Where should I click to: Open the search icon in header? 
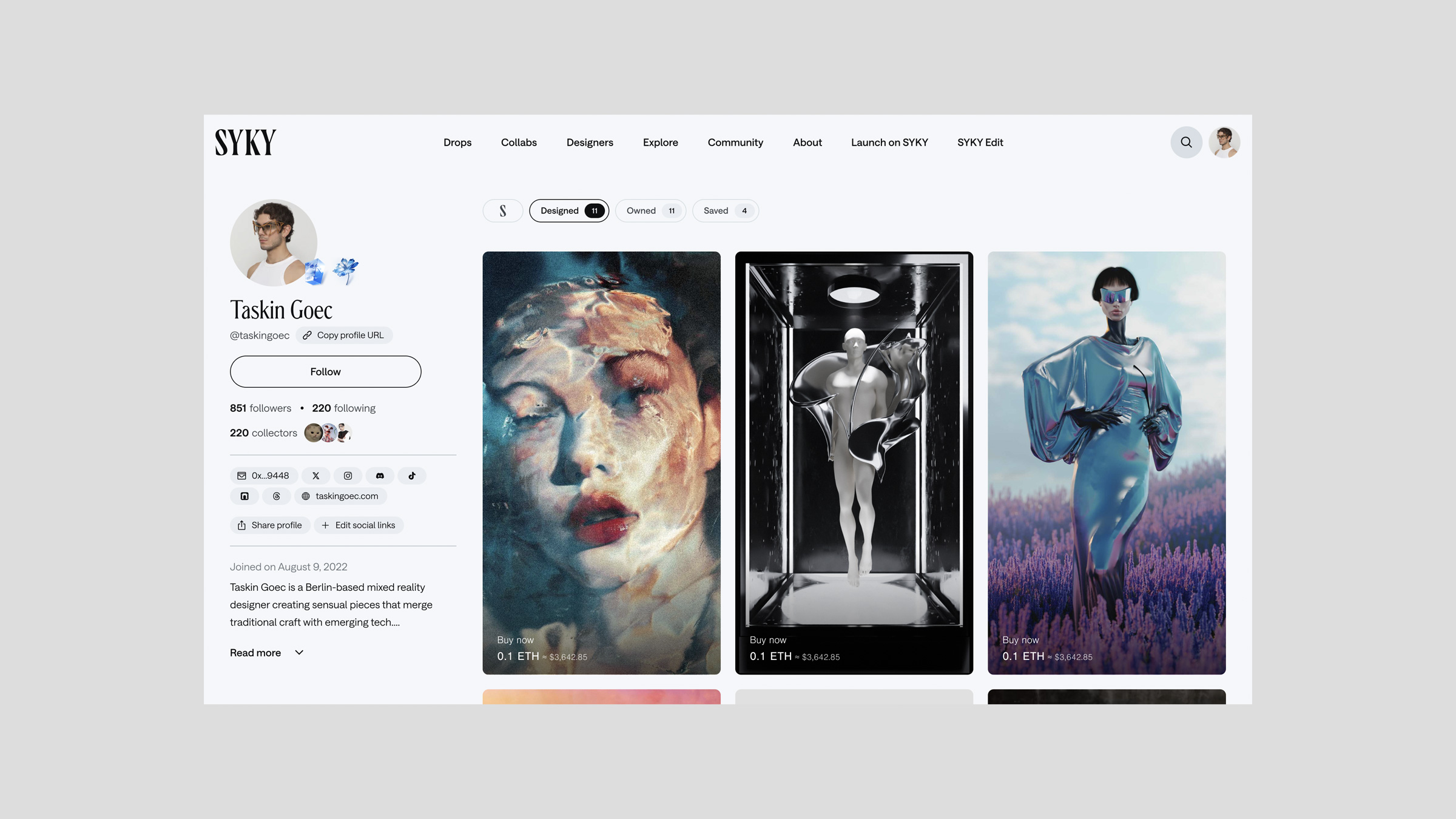pos(1186,142)
